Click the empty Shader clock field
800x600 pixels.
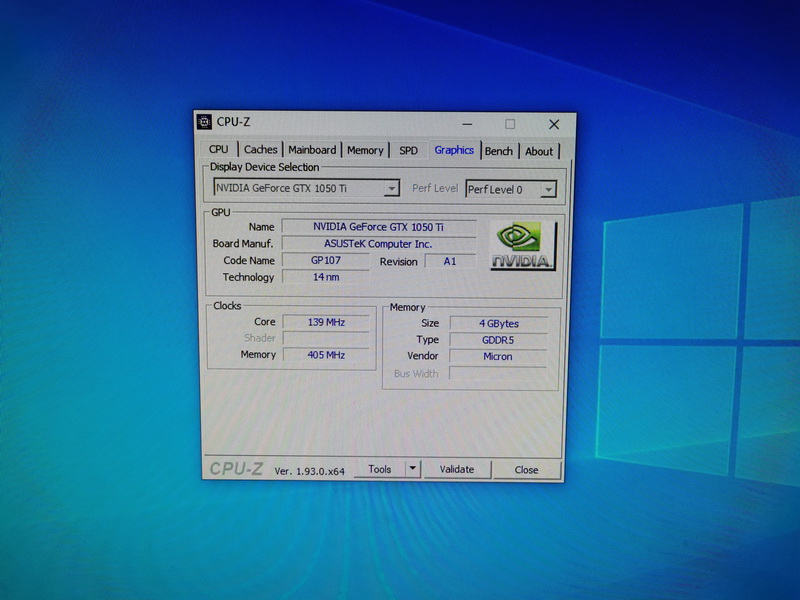[x=326, y=338]
